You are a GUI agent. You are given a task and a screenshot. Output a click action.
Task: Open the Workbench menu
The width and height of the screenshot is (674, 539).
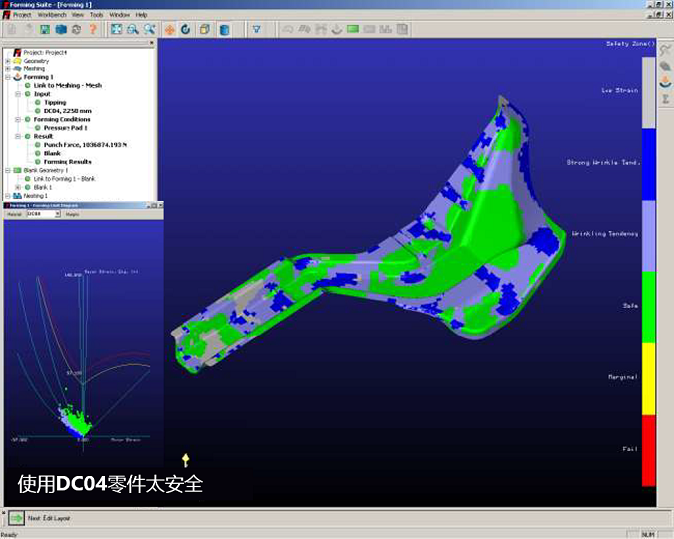tap(51, 15)
